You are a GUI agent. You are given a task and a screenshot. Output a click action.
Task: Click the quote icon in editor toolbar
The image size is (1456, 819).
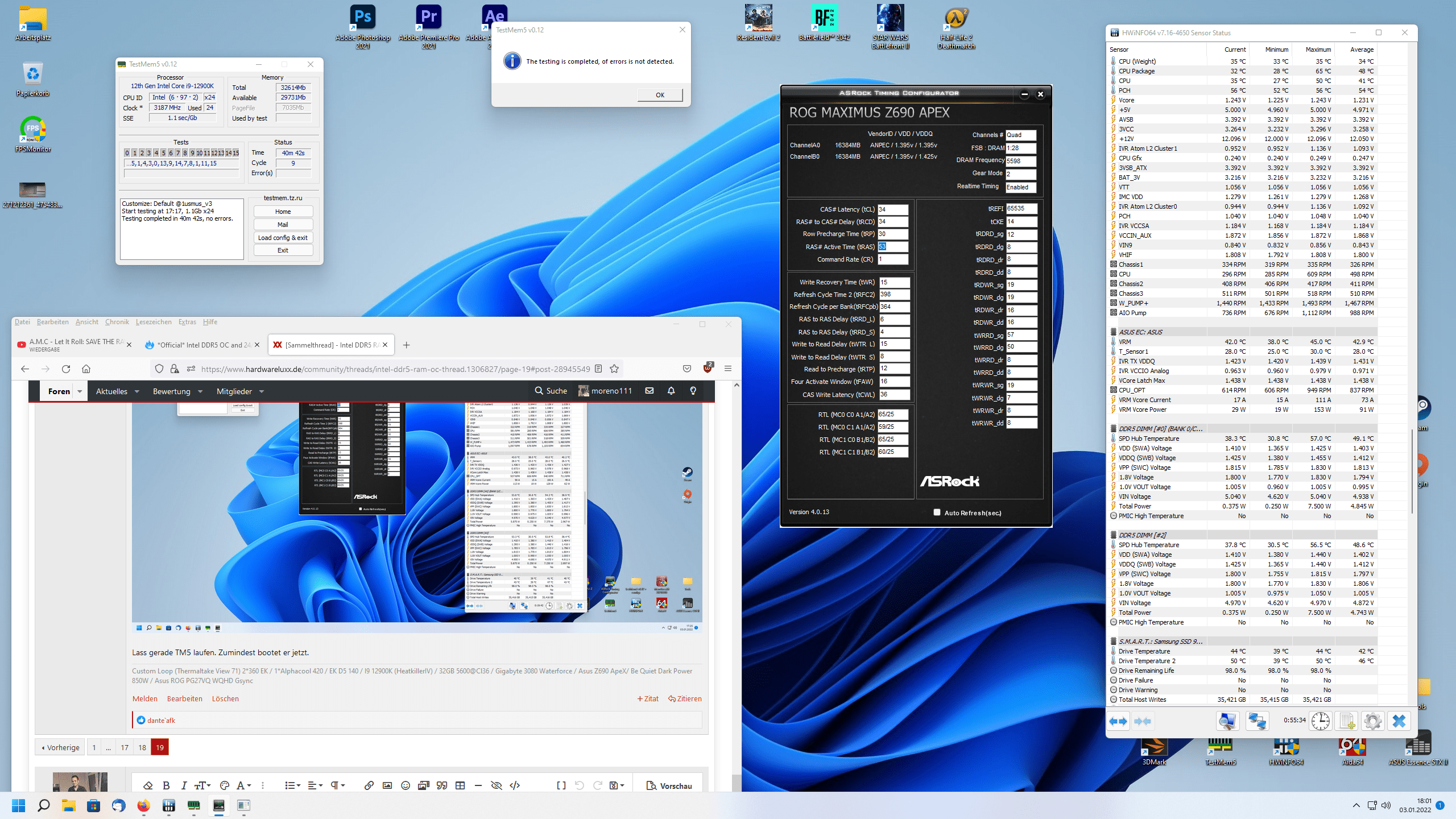[x=442, y=785]
